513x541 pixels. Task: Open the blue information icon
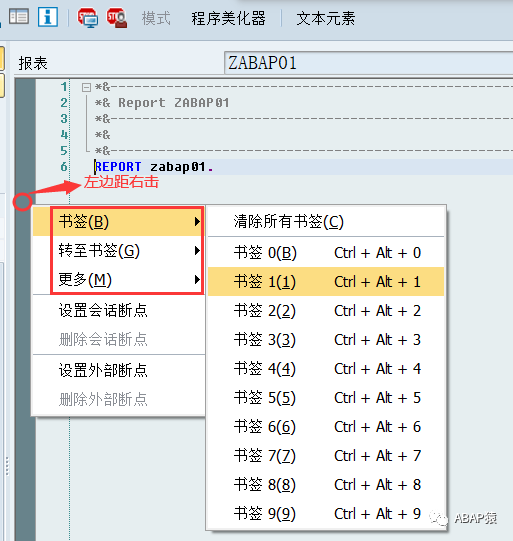[x=48, y=17]
